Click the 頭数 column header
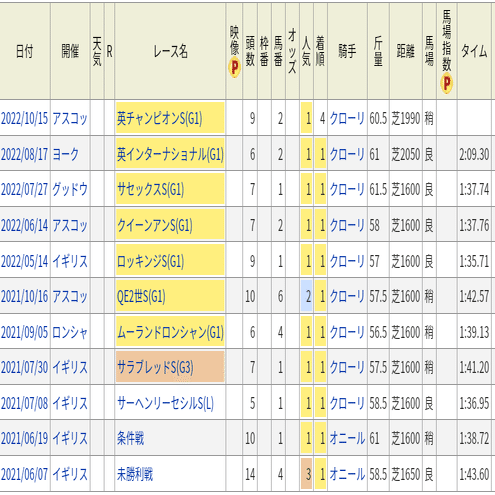 pyautogui.click(x=250, y=52)
